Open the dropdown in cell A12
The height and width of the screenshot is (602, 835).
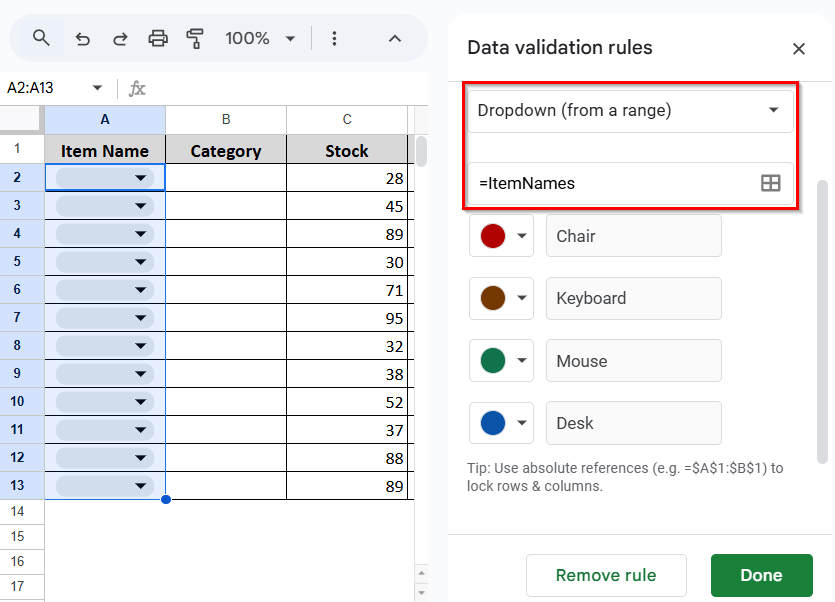point(141,458)
